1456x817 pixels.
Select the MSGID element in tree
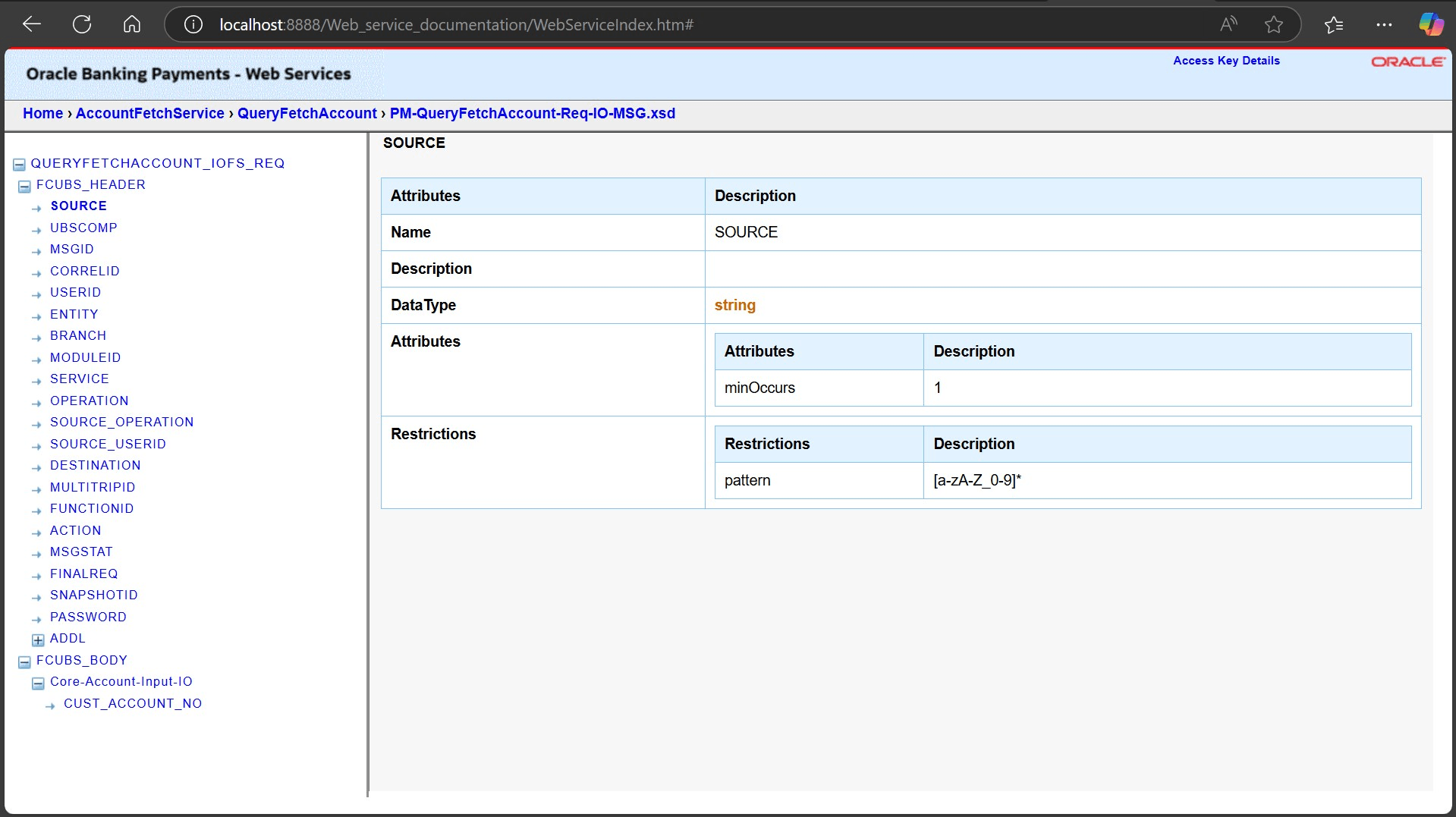[x=72, y=249]
